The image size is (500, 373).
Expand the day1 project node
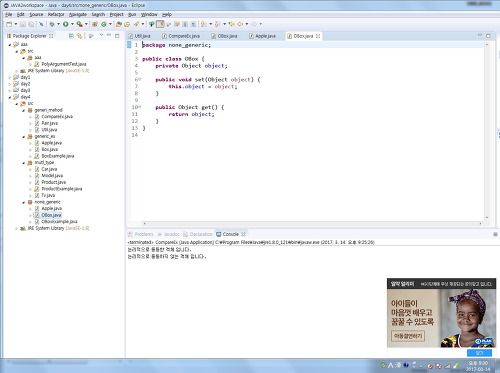[x=10, y=77]
